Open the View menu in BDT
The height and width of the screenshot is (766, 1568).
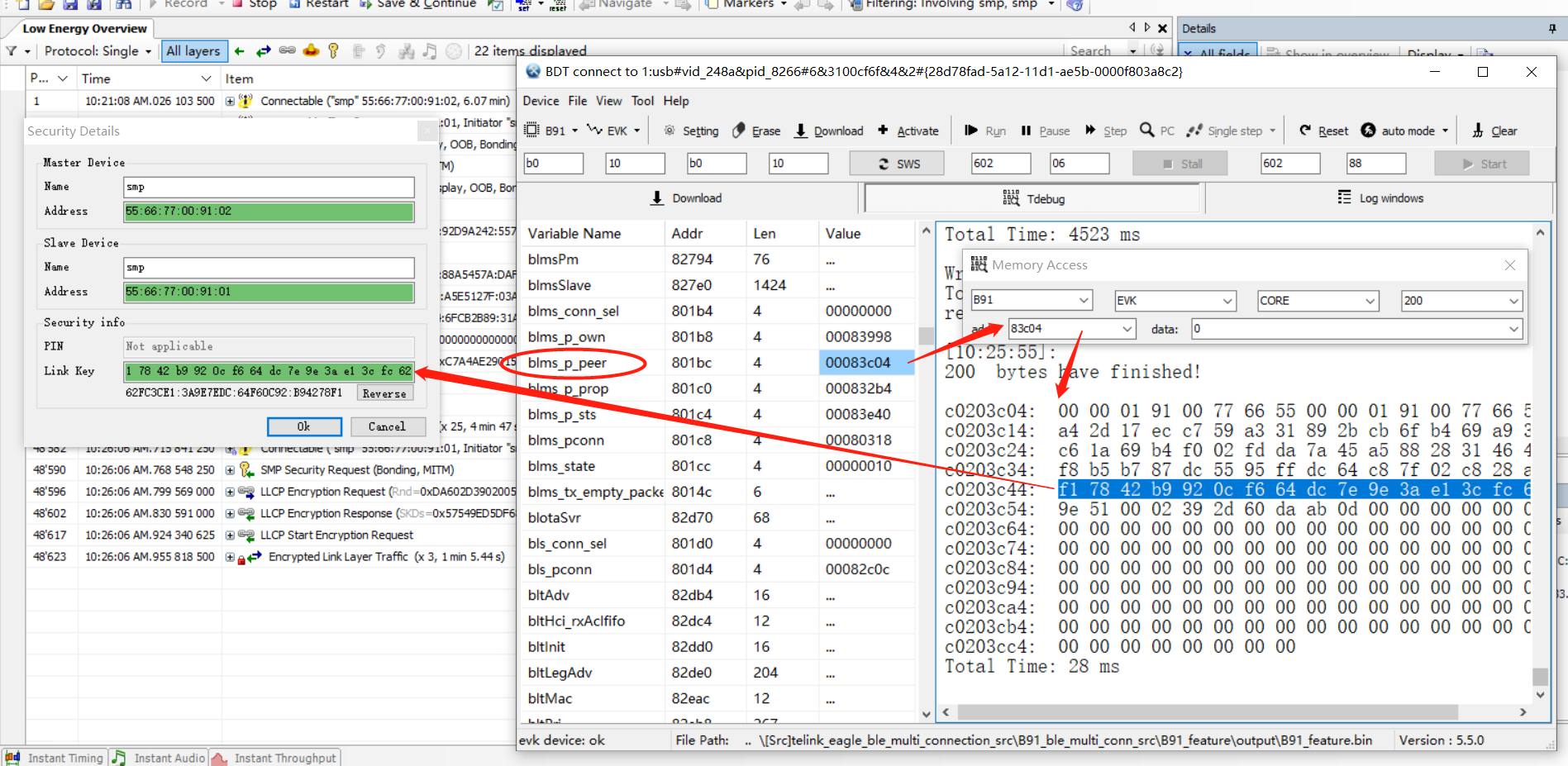[608, 101]
